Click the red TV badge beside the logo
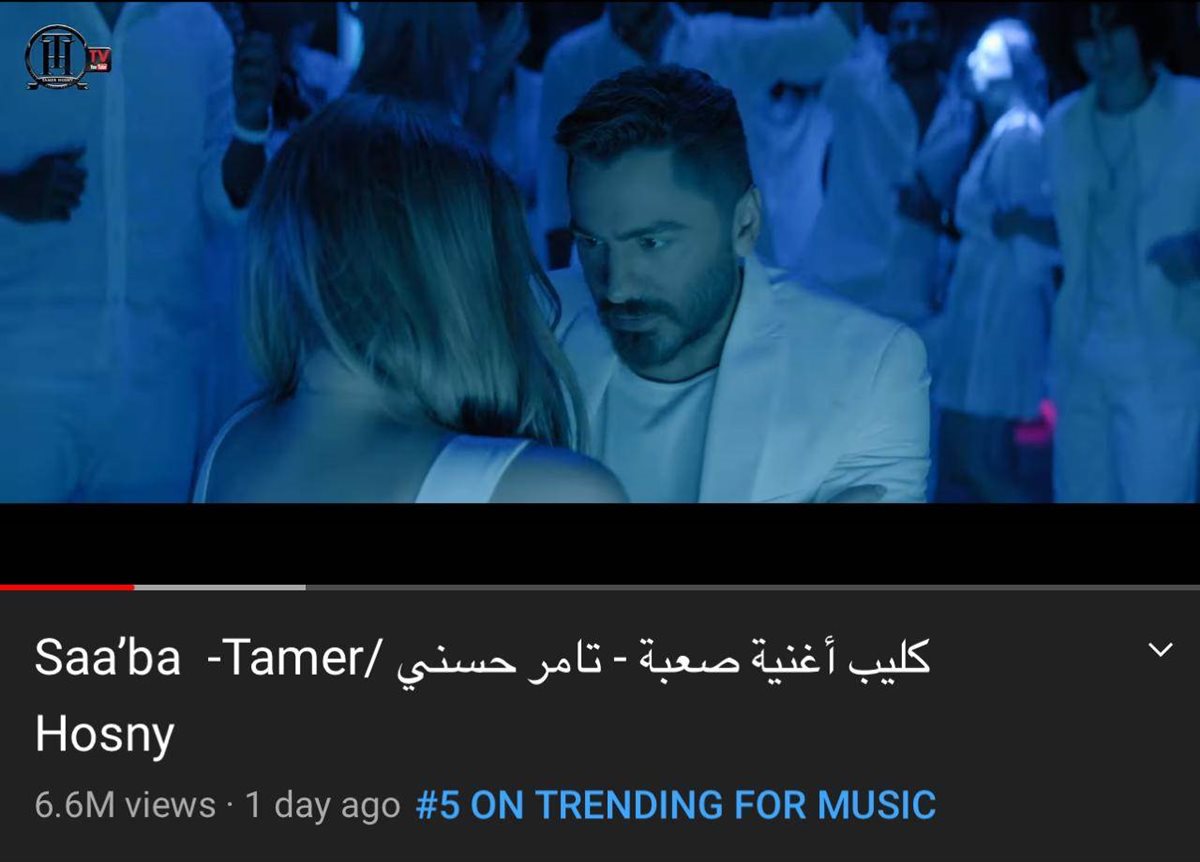1200x862 pixels. coord(99,58)
